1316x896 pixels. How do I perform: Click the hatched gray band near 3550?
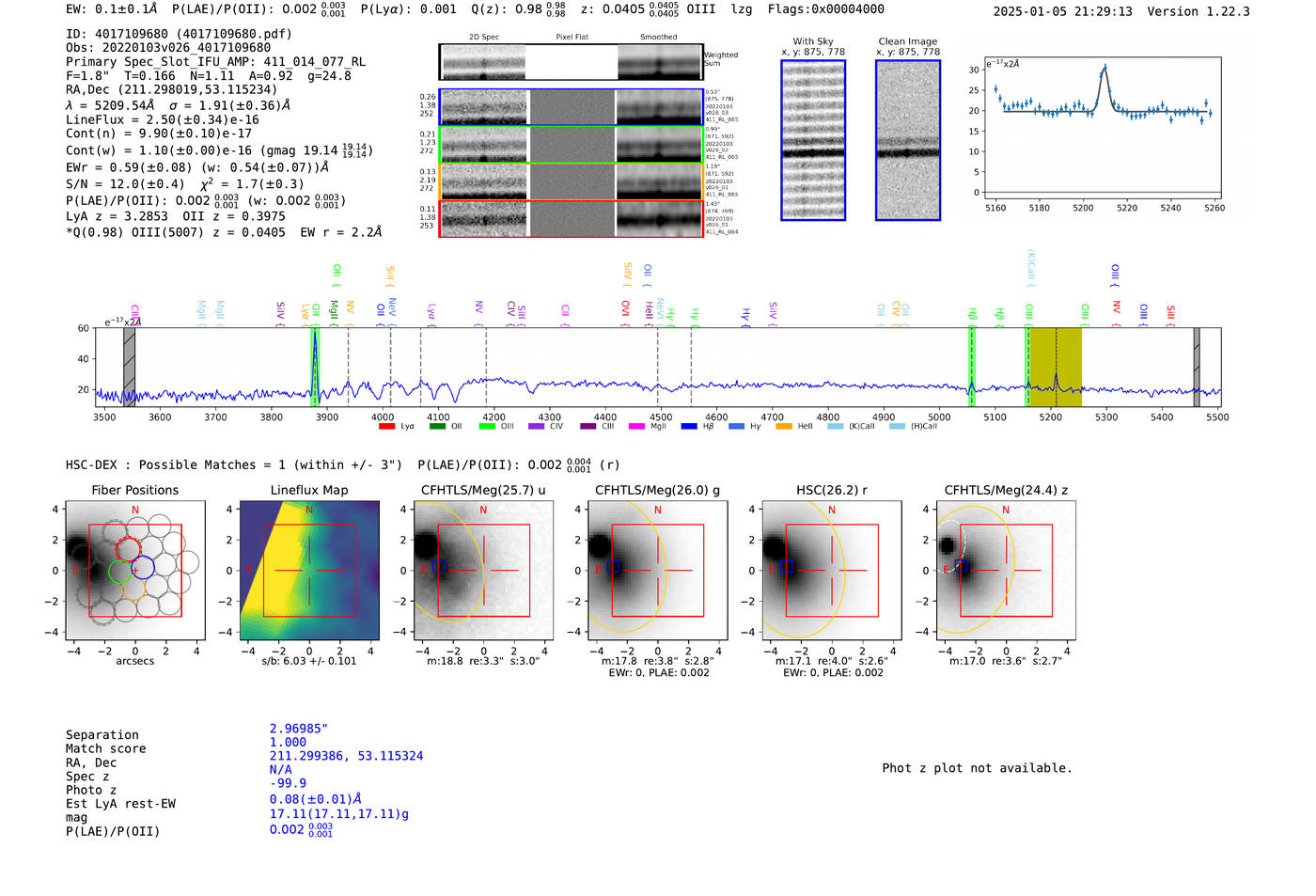130,367
